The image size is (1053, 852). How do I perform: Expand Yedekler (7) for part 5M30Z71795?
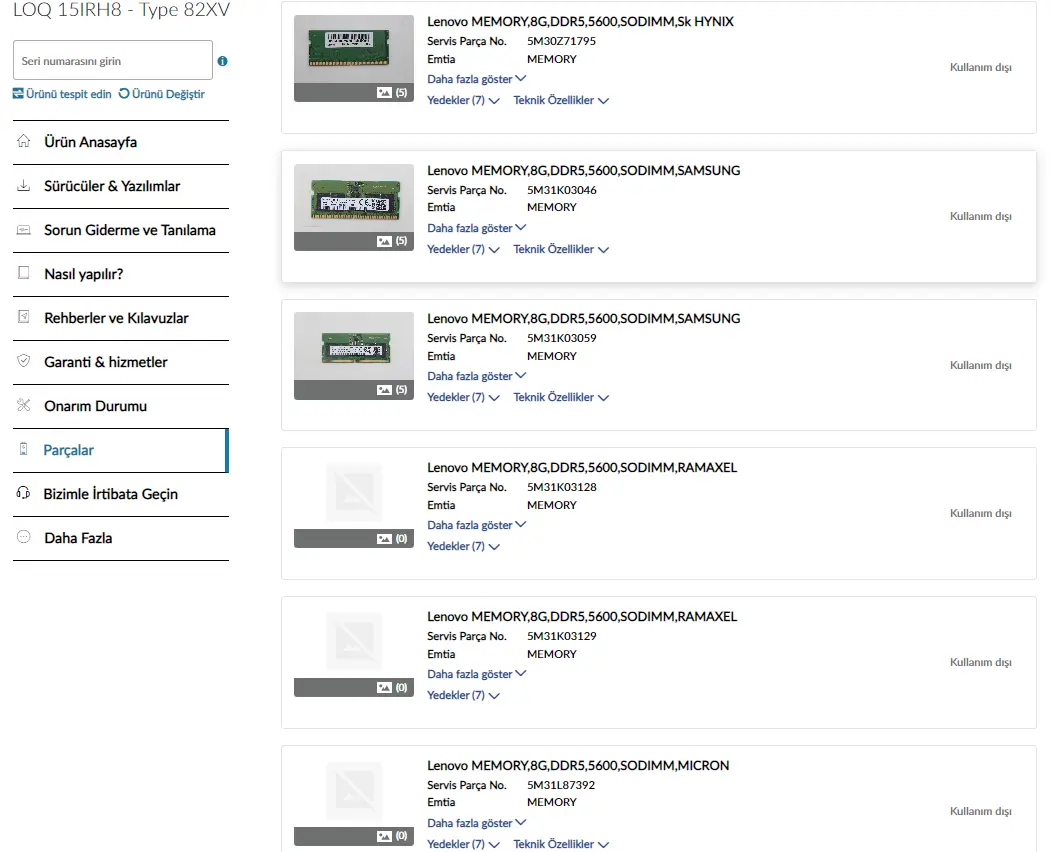463,100
